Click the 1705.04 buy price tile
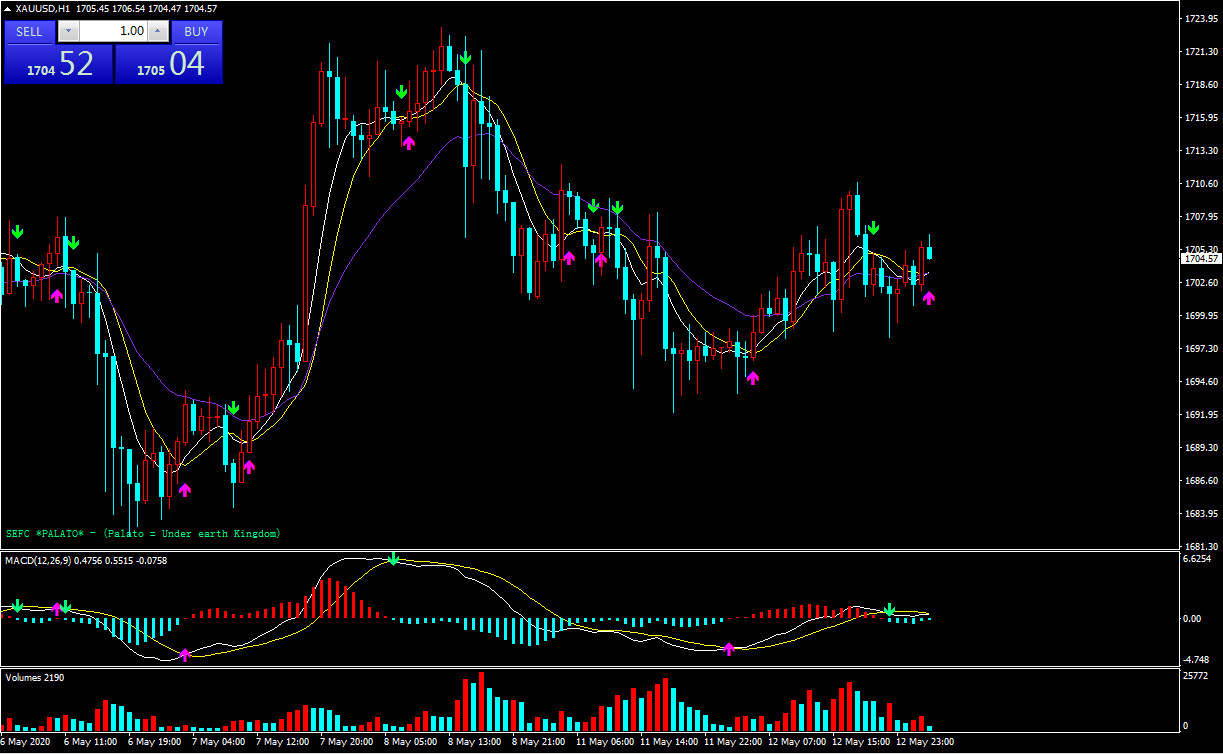1223x754 pixels. (169, 65)
